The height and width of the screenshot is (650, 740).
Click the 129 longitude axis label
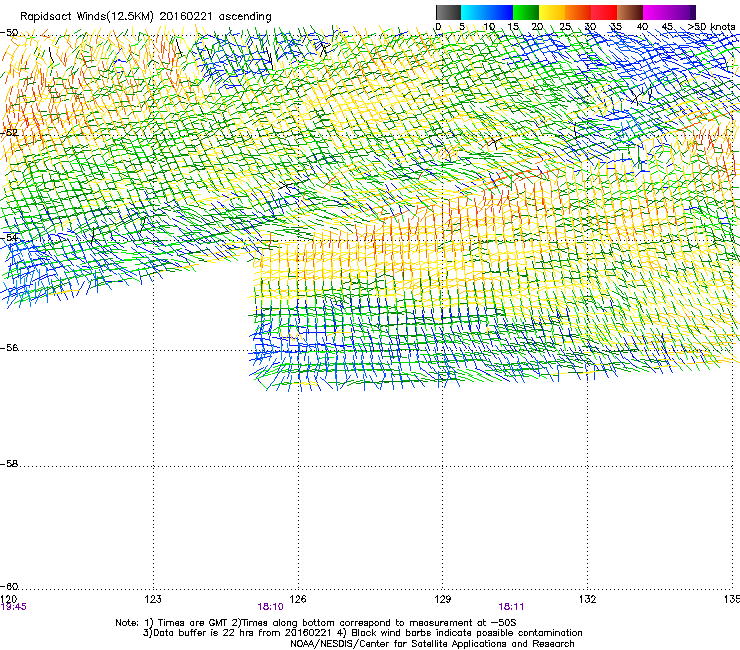tap(443, 599)
